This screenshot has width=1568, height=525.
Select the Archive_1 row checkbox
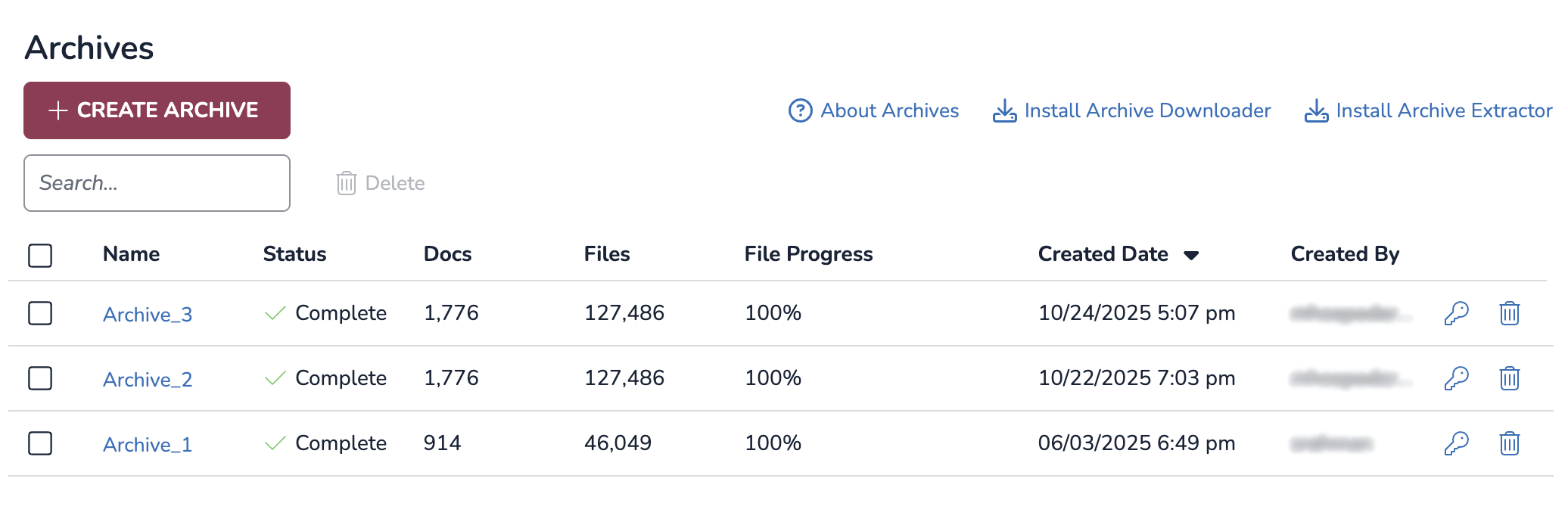tap(40, 443)
